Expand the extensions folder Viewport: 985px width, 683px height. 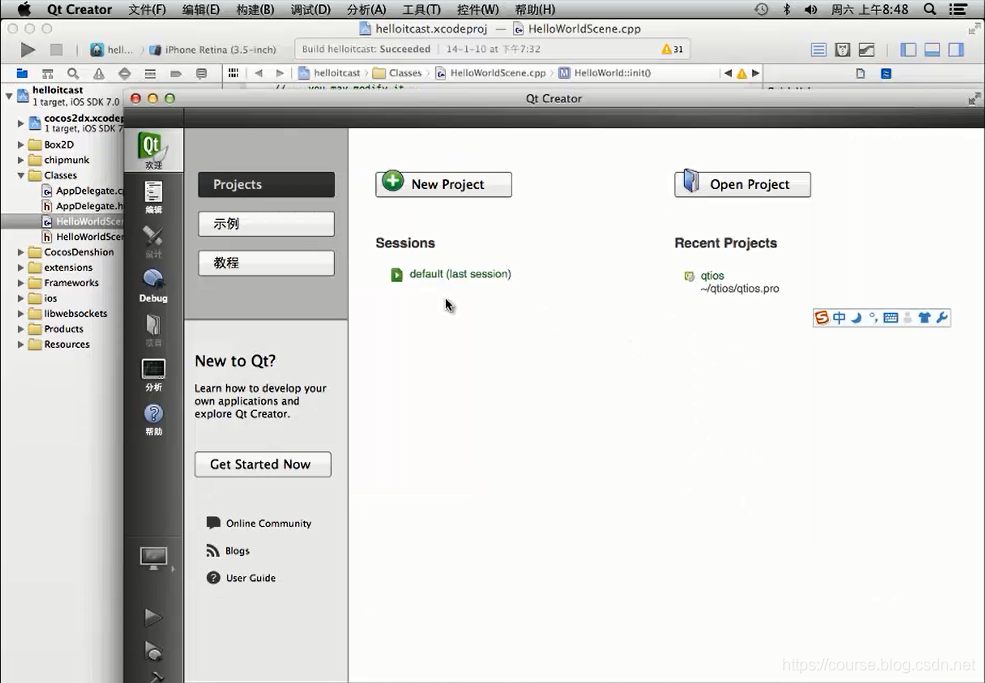21,268
